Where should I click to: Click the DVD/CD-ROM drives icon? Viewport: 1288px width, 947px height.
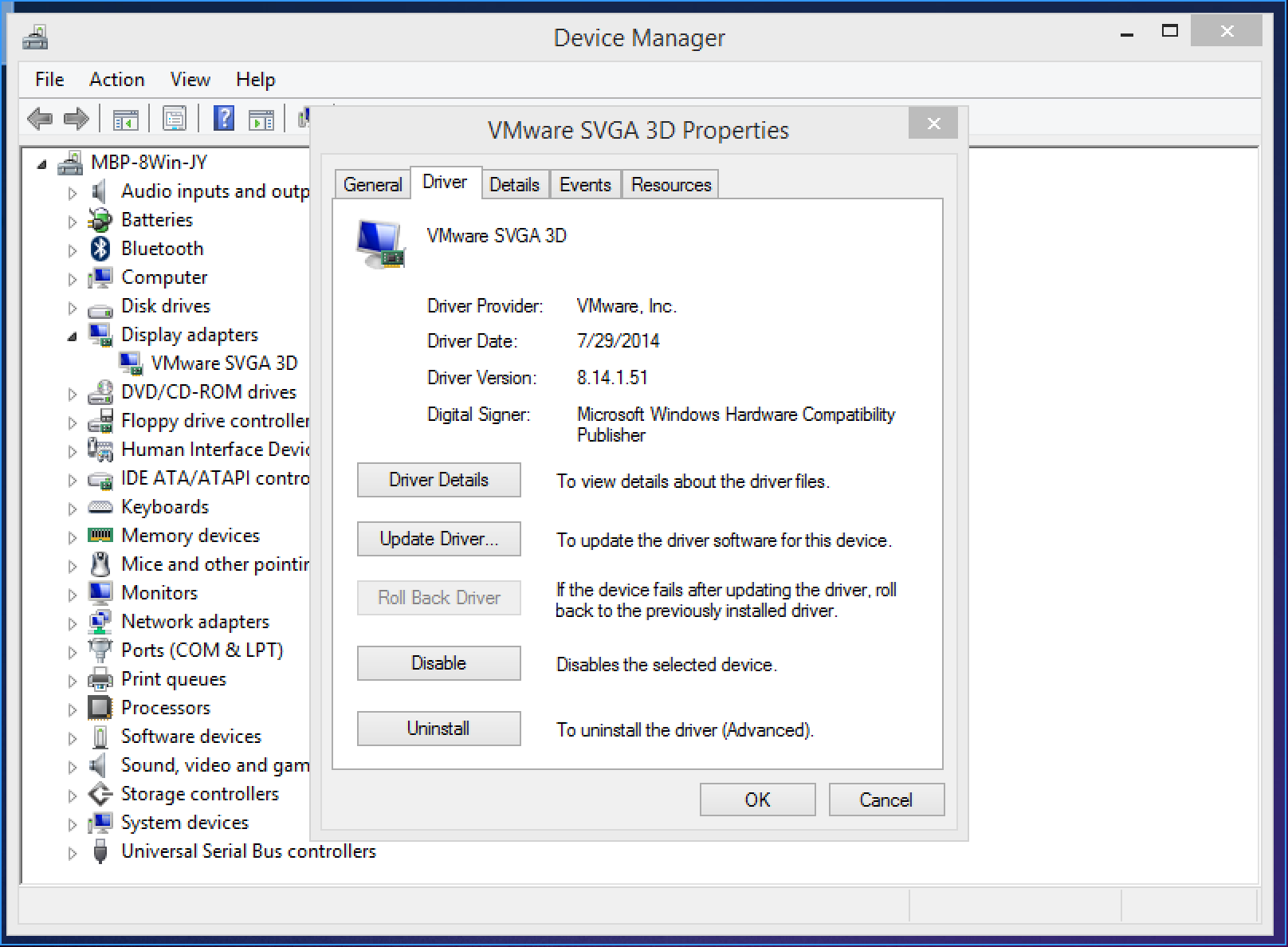click(100, 392)
